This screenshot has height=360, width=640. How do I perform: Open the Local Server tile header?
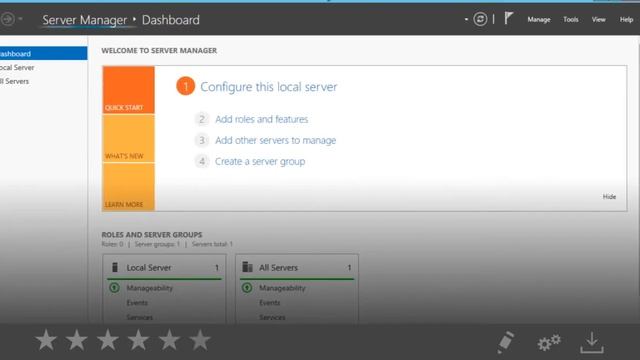click(x=164, y=267)
